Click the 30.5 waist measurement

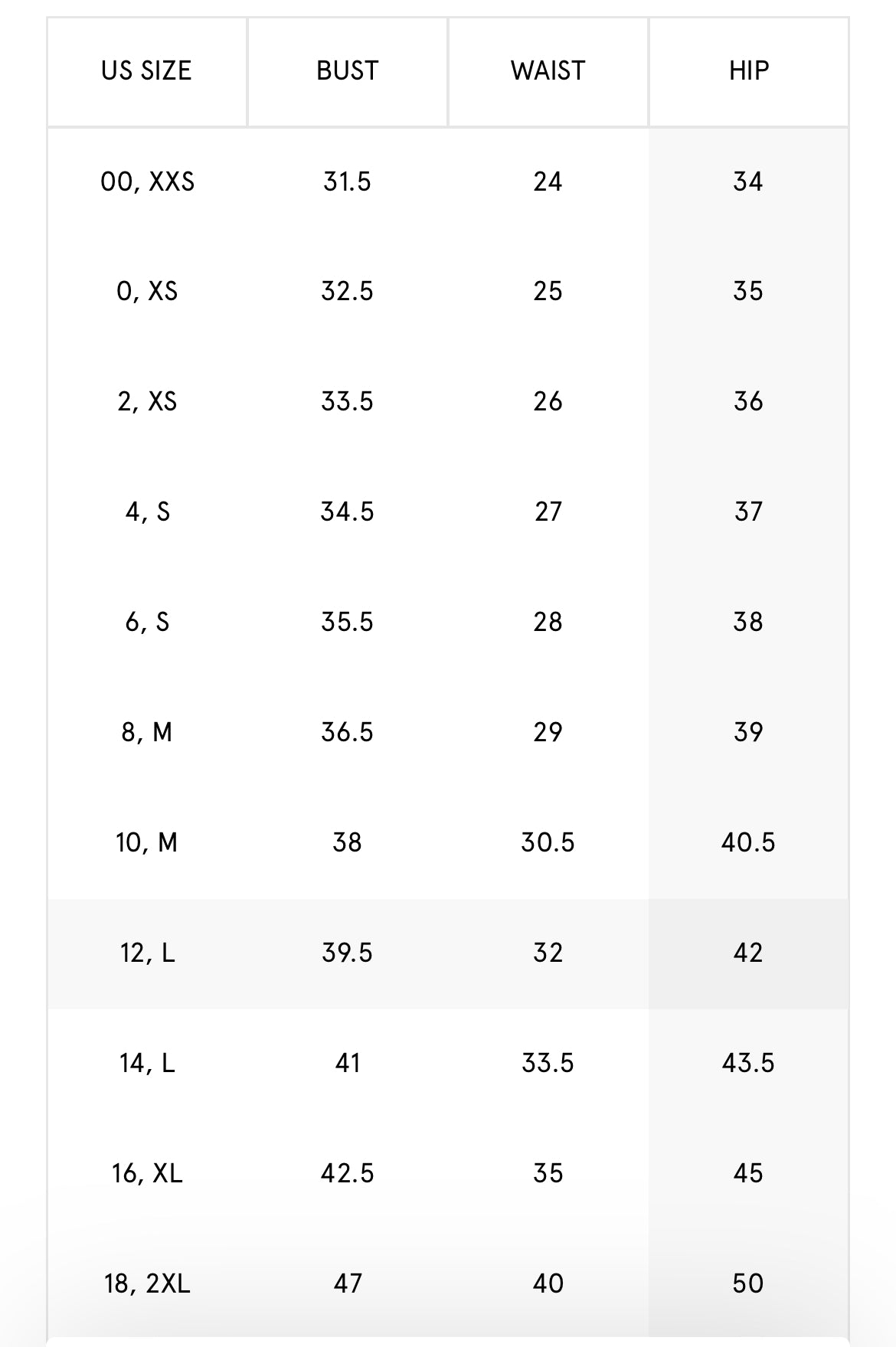pyautogui.click(x=548, y=842)
